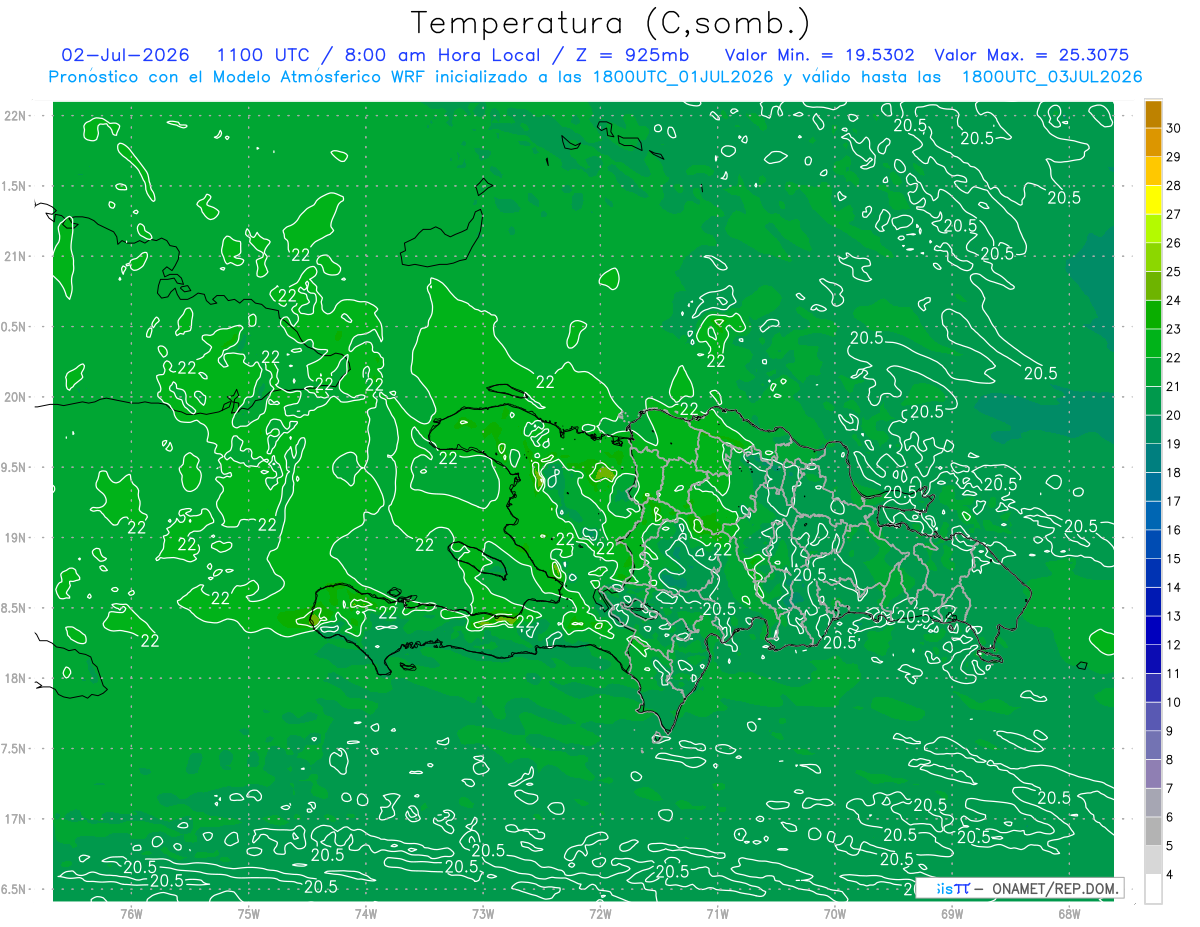Click the "76W" longitude axis label

pyautogui.click(x=132, y=912)
